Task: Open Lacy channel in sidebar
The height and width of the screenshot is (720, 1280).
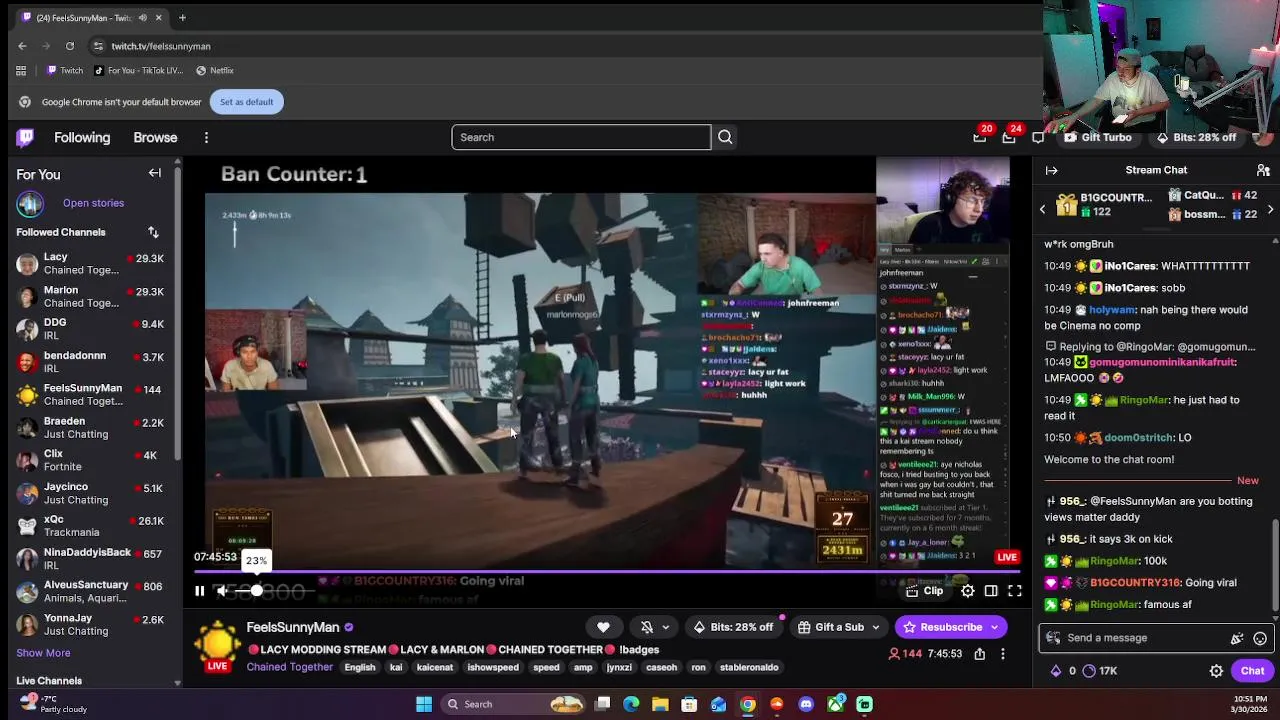Action: pos(90,264)
